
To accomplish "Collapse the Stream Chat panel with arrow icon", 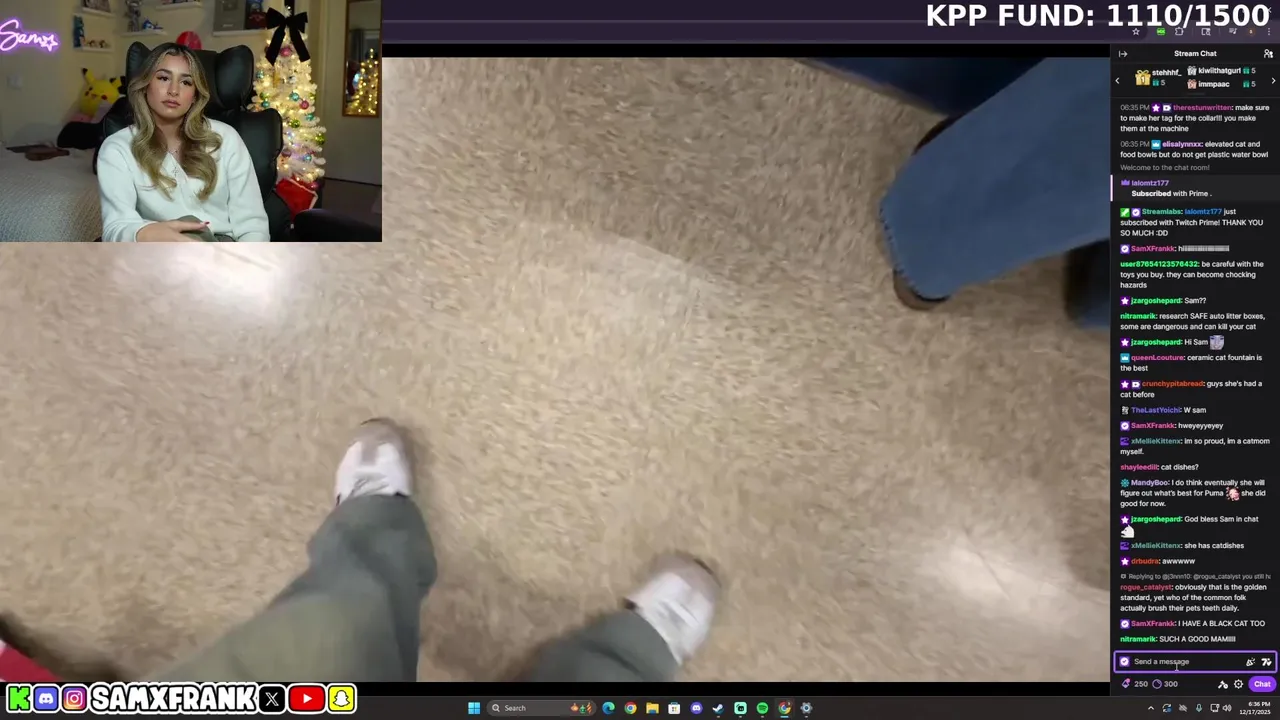I will (x=1123, y=54).
